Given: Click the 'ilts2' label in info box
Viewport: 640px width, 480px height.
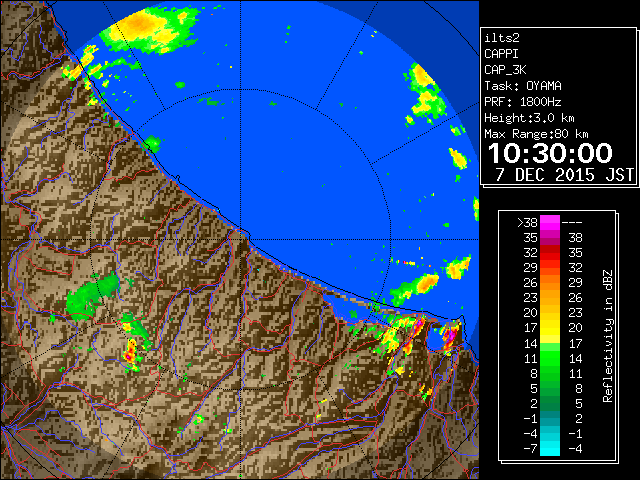Looking at the screenshot, I should pyautogui.click(x=502, y=38).
